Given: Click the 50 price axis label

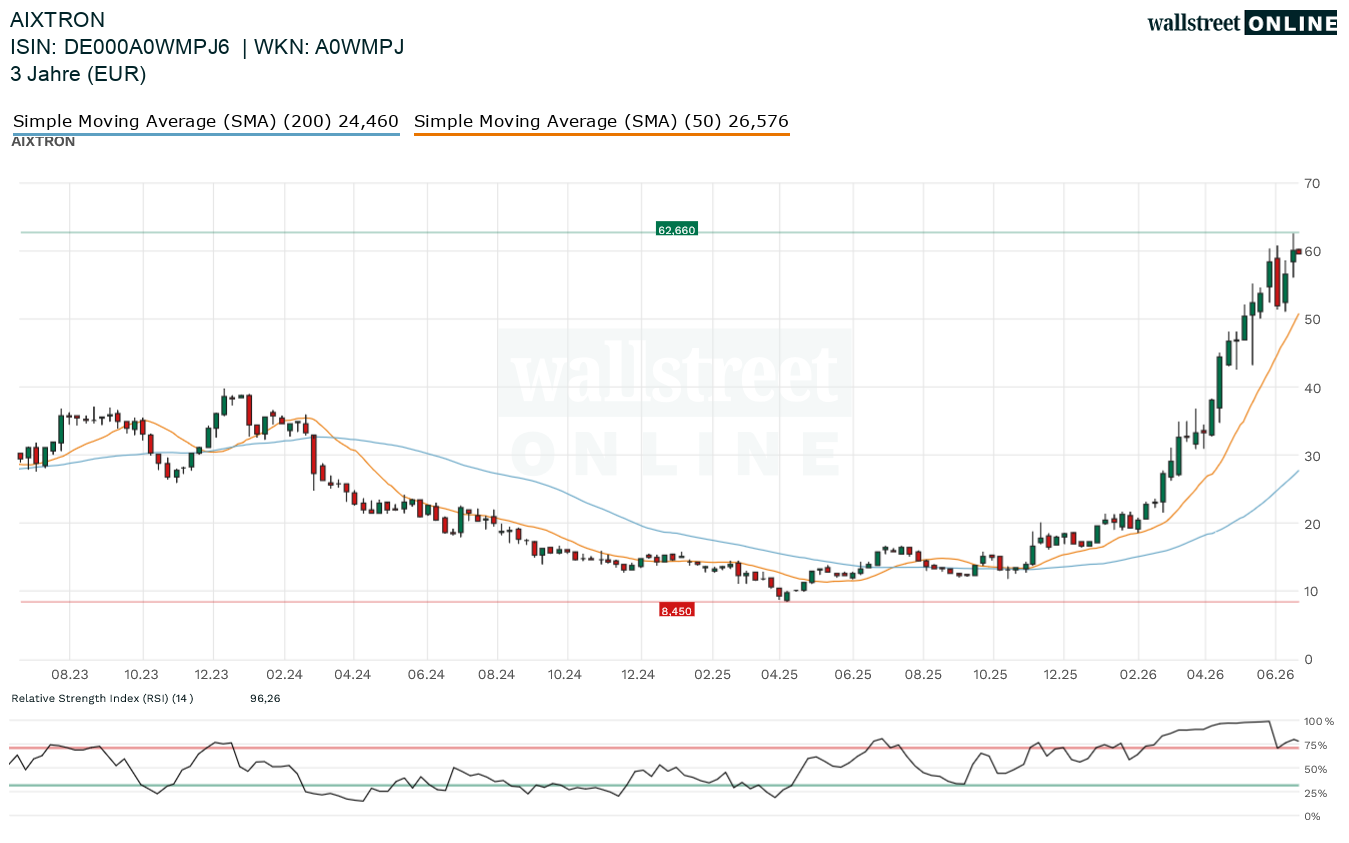Looking at the screenshot, I should [1312, 319].
